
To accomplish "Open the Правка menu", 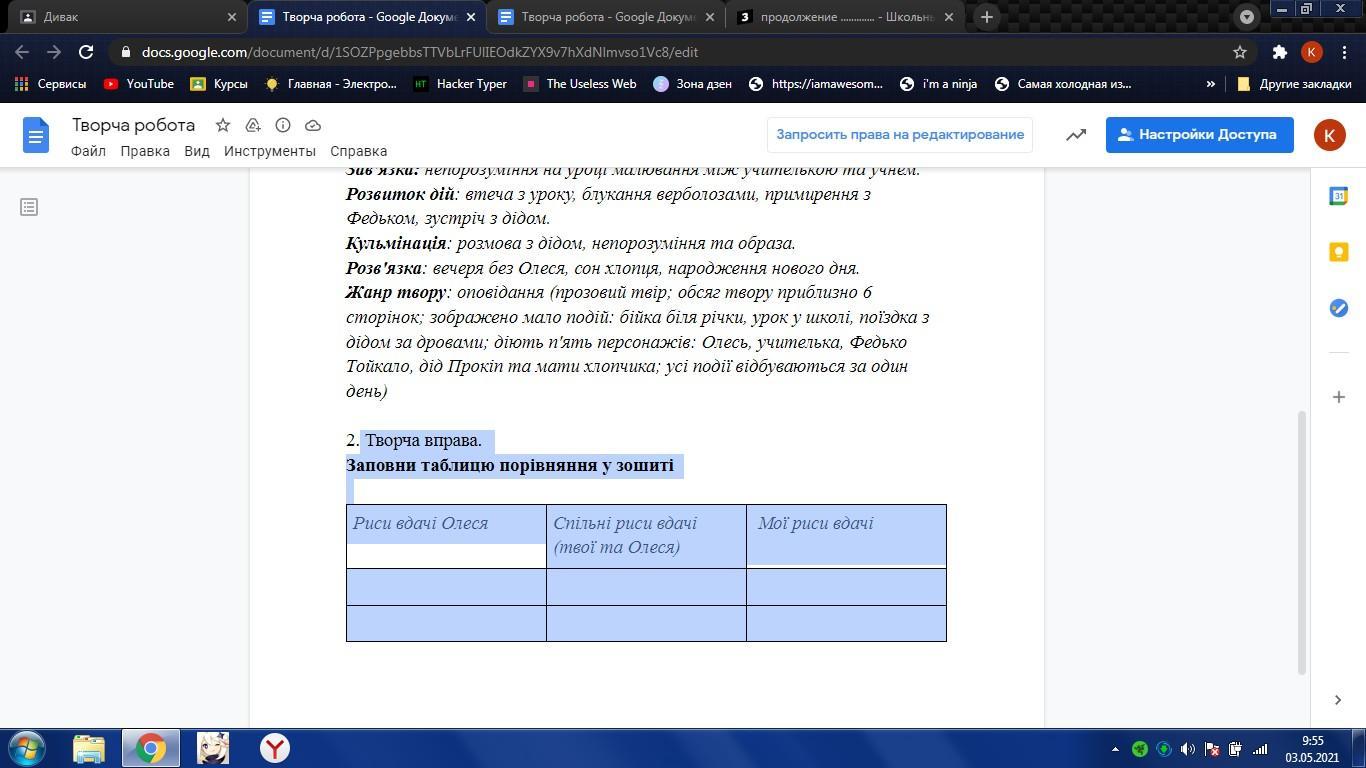I will click(145, 151).
